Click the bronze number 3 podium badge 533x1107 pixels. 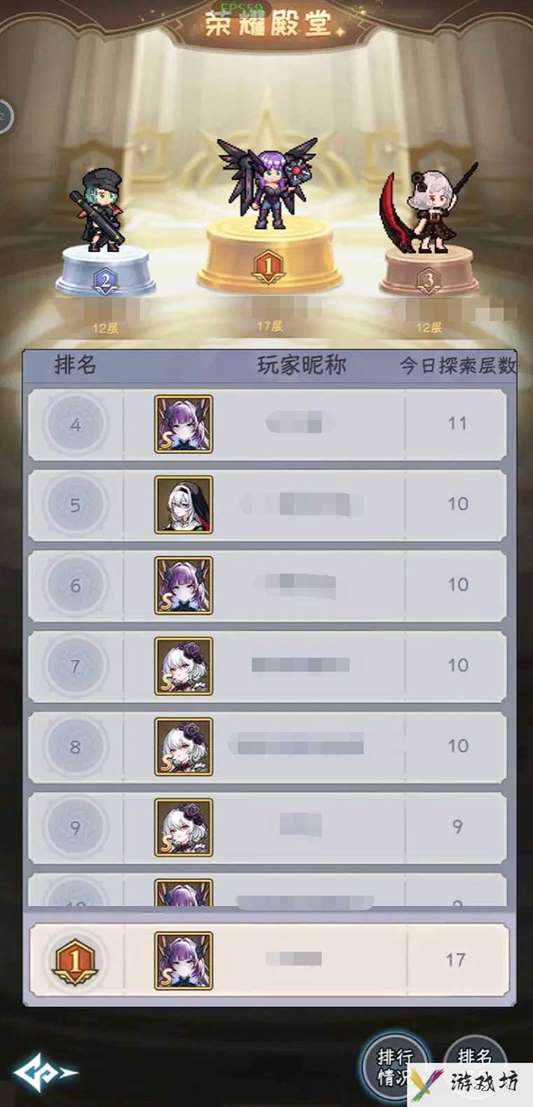coord(429,282)
